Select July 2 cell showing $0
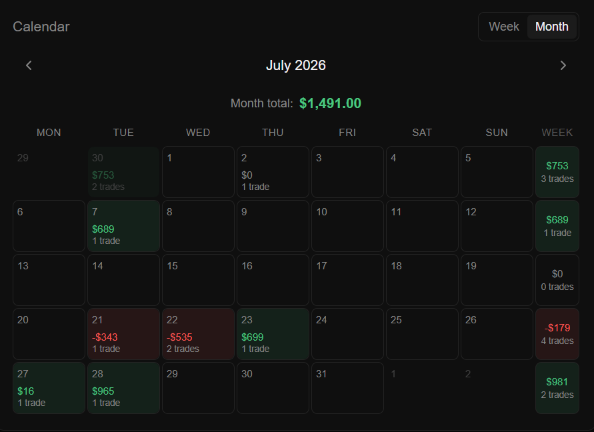594x432 pixels. pyautogui.click(x=273, y=172)
